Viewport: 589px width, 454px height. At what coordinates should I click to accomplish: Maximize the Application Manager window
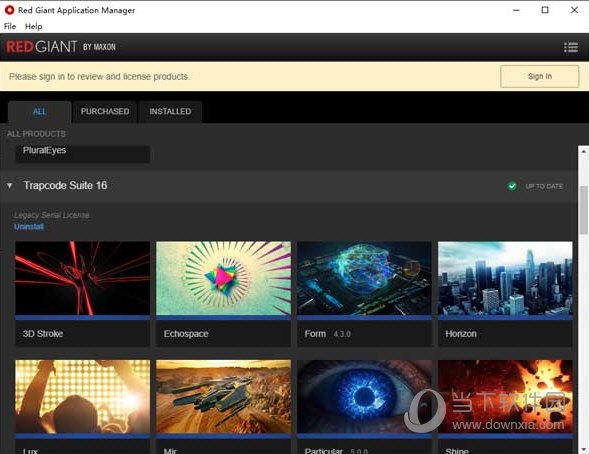pyautogui.click(x=545, y=10)
